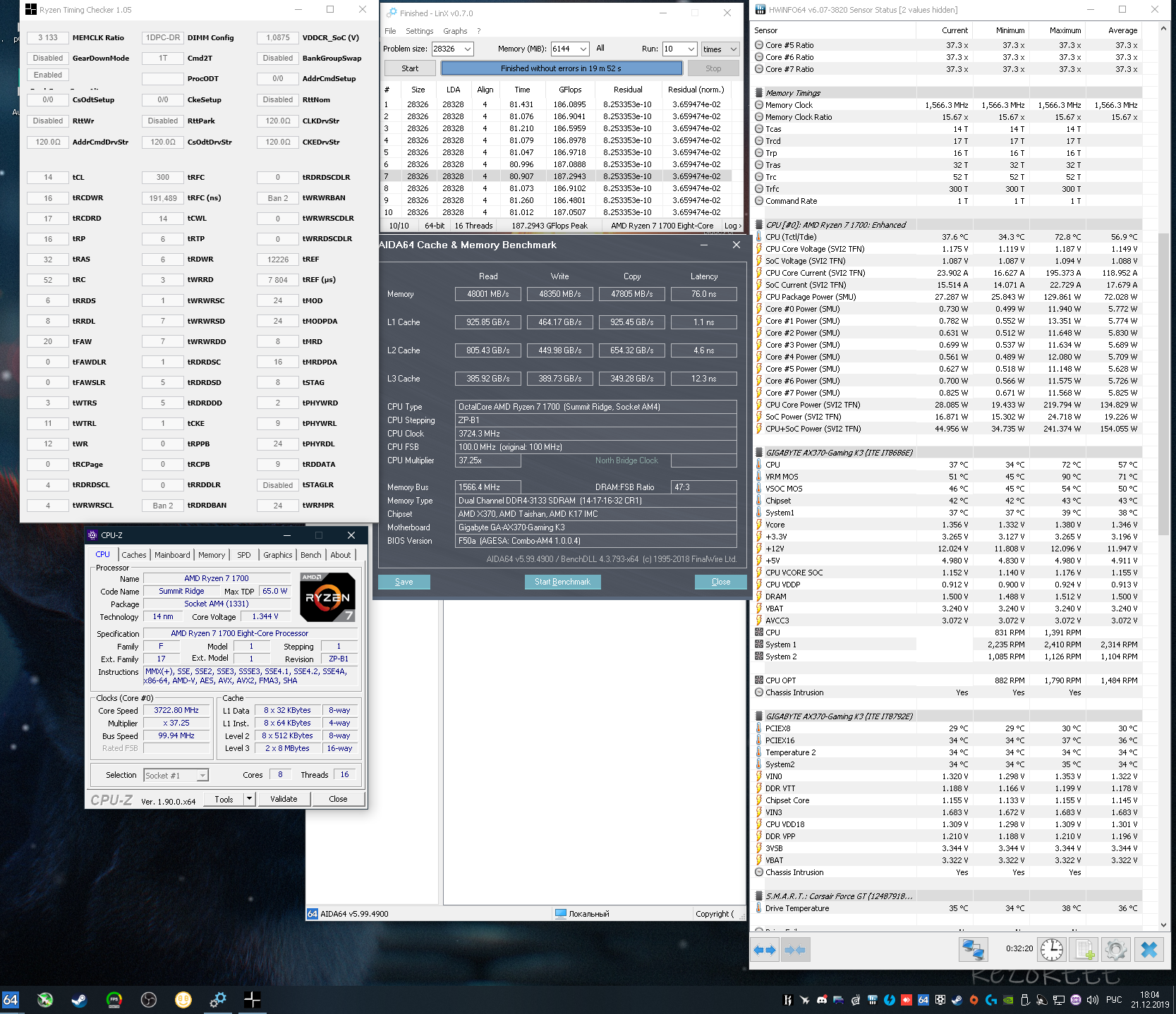
Task: Click the Steam icon in system tray
Action: pos(957,1000)
